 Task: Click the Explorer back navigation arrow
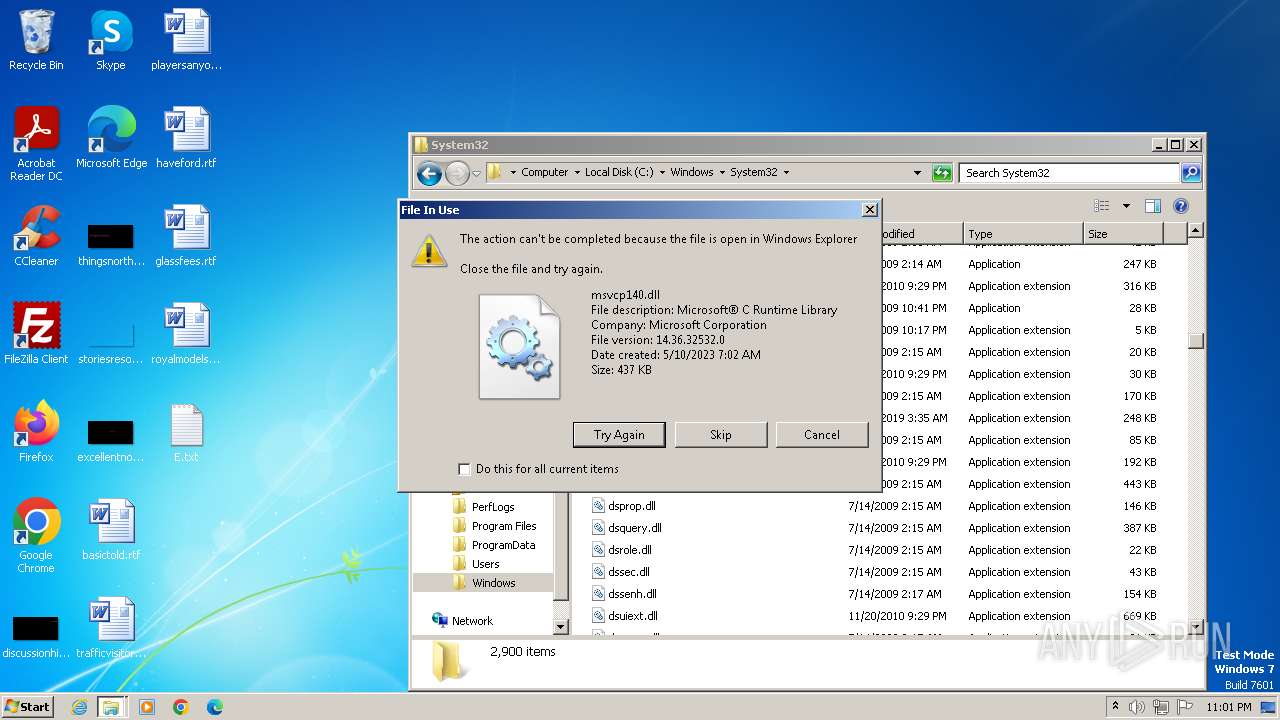429,173
